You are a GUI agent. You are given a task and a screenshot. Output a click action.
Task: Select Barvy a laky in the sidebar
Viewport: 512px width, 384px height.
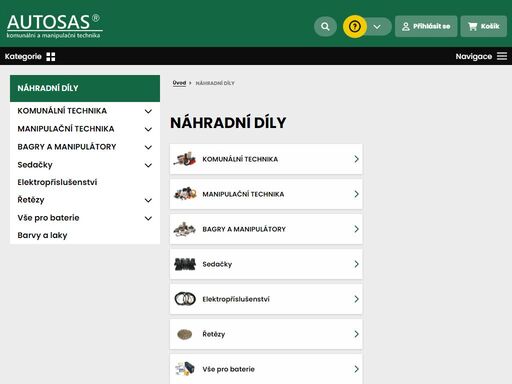[42, 235]
